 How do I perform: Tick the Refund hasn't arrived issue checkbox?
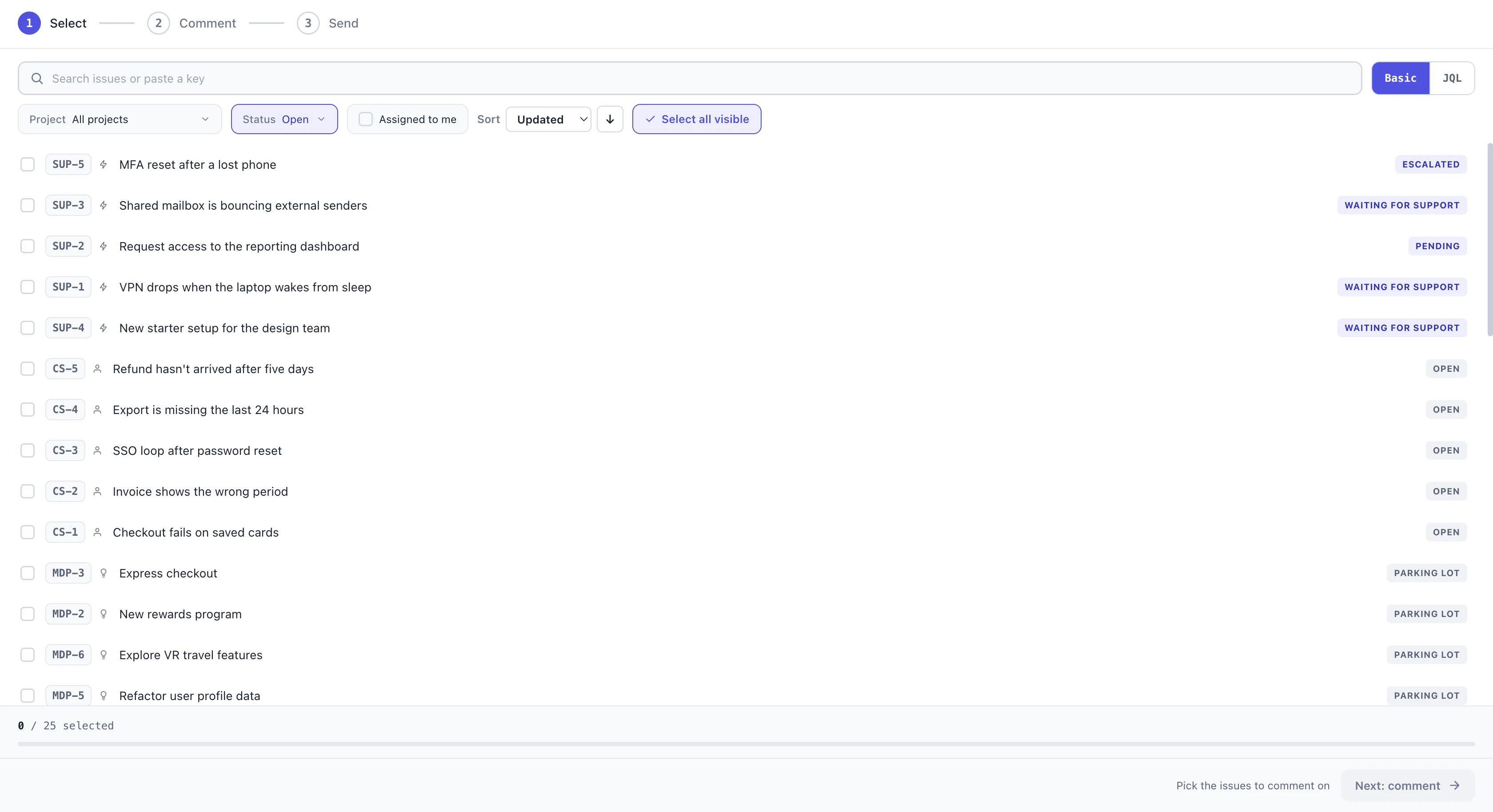pos(27,369)
